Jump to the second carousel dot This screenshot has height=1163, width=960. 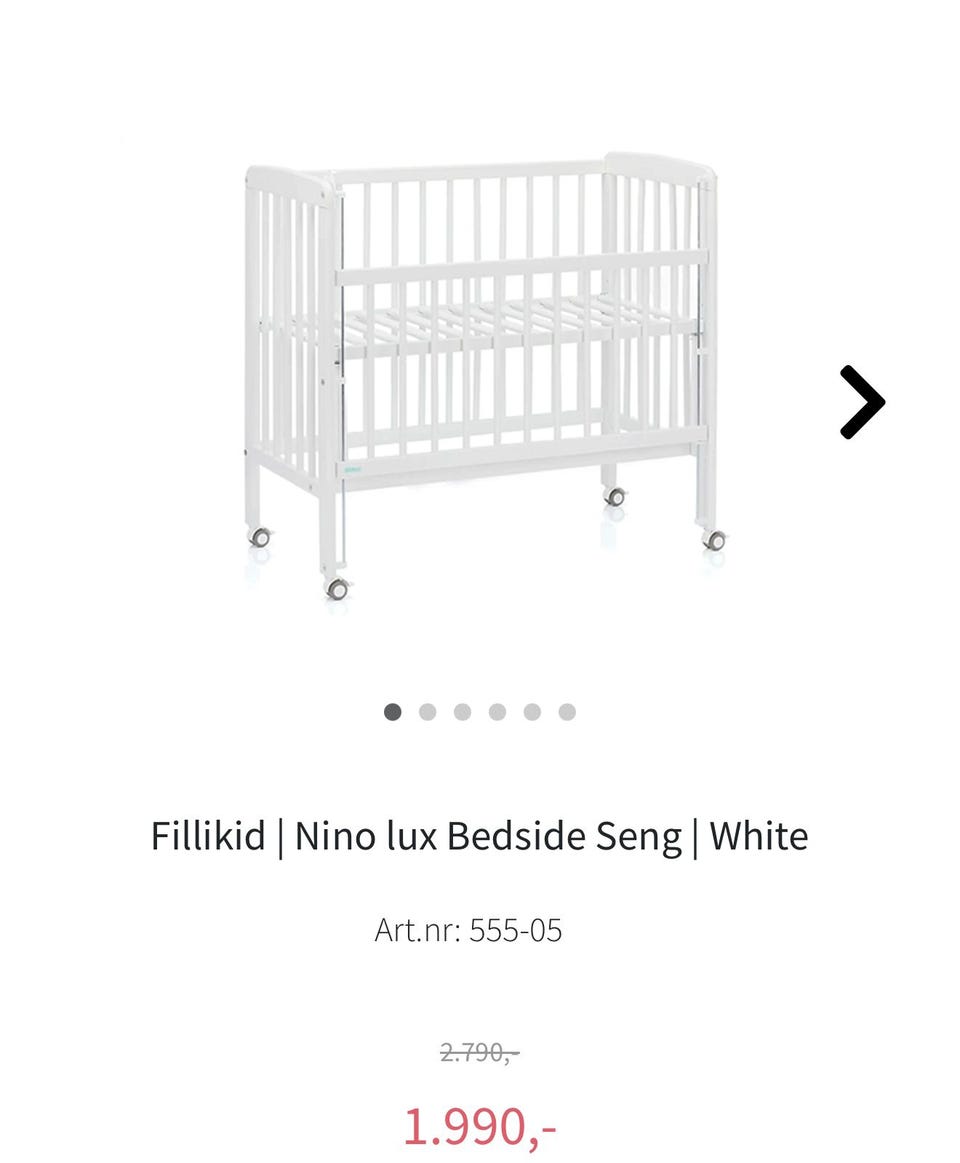click(x=427, y=712)
